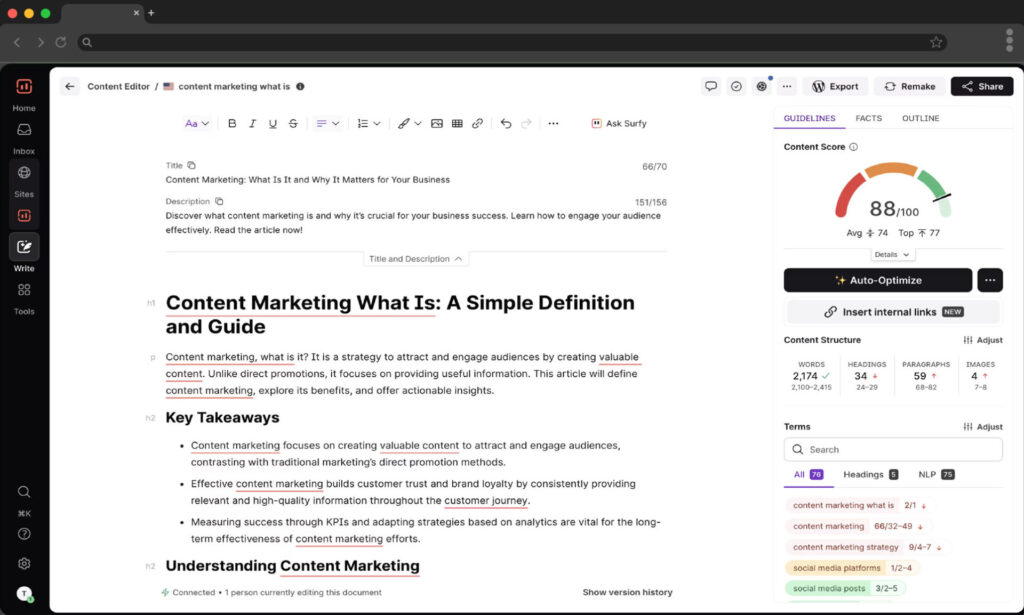Viewport: 1024px width, 615px height.
Task: Reload the browser page
Action: 61,42
